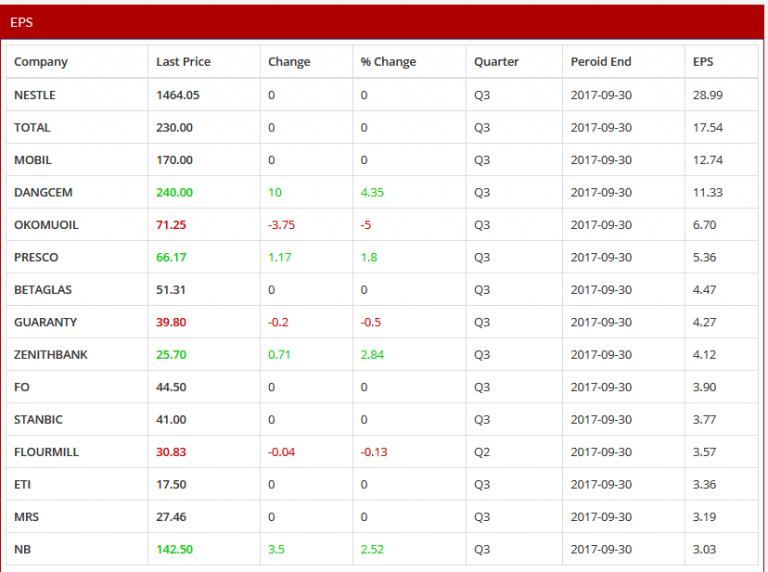The width and height of the screenshot is (768, 572).
Task: Click FO last price 44.50
Action: (171, 387)
